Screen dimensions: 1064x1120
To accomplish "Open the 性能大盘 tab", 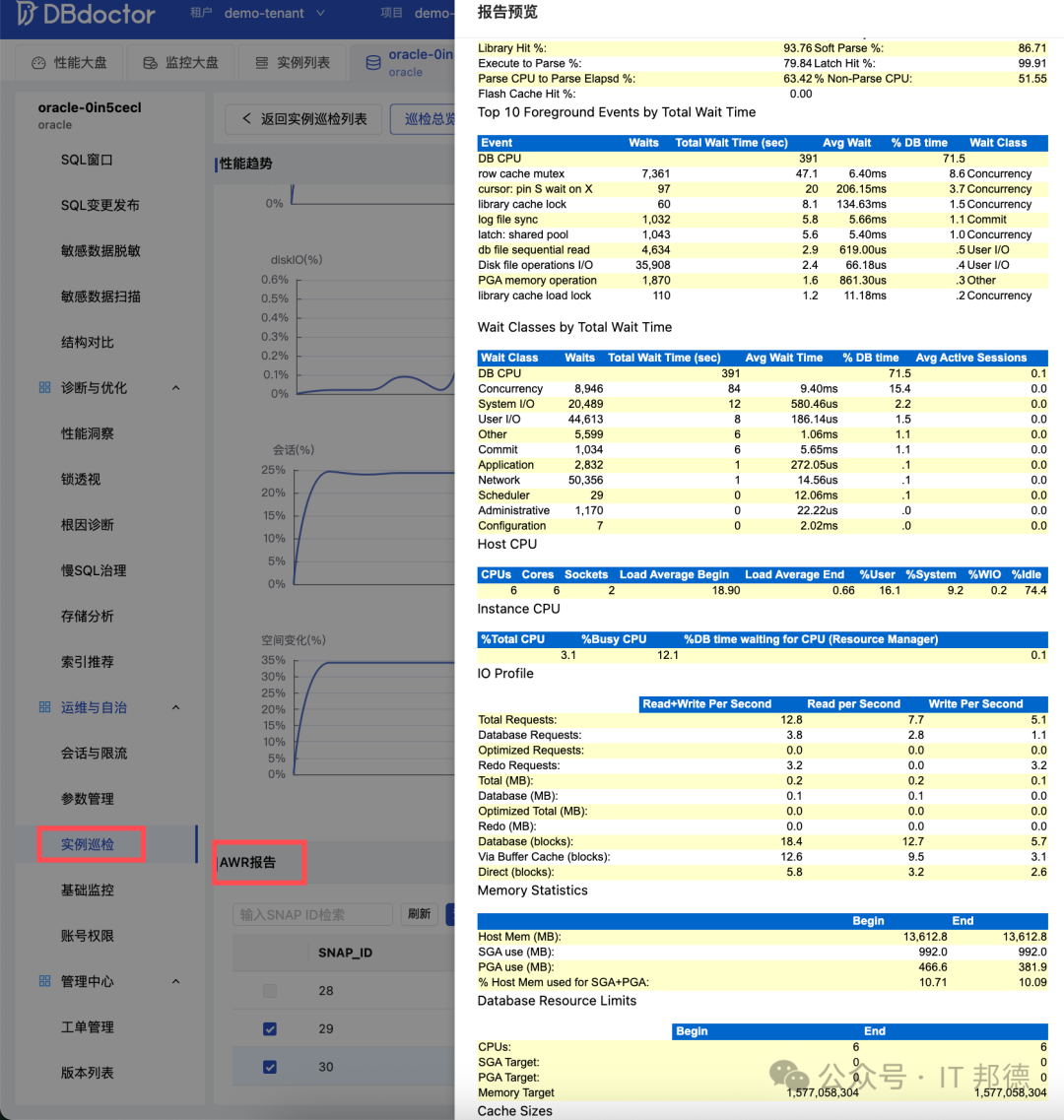I will [69, 63].
